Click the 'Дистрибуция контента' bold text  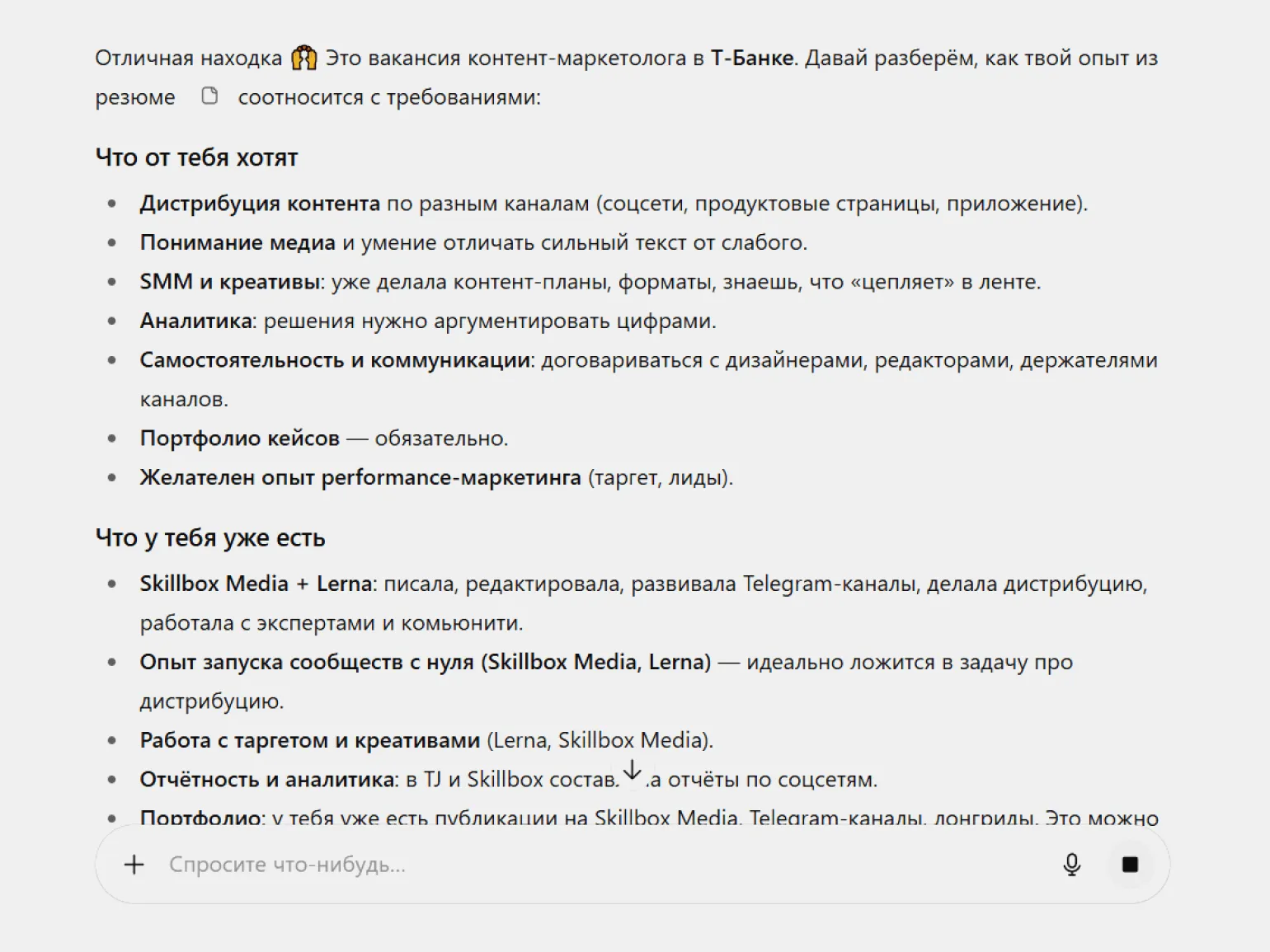(x=260, y=204)
